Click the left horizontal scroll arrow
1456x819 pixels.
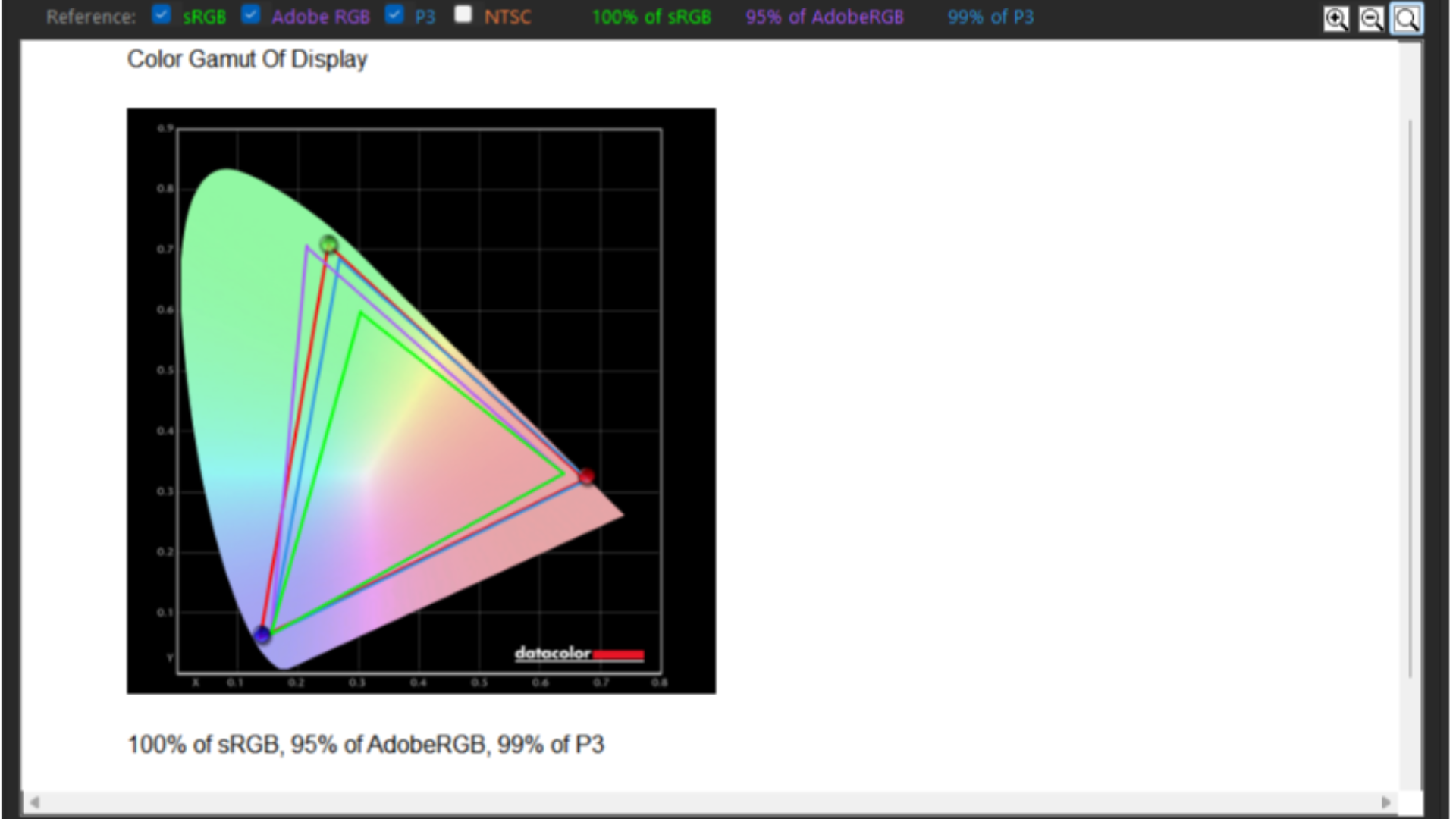tap(34, 802)
